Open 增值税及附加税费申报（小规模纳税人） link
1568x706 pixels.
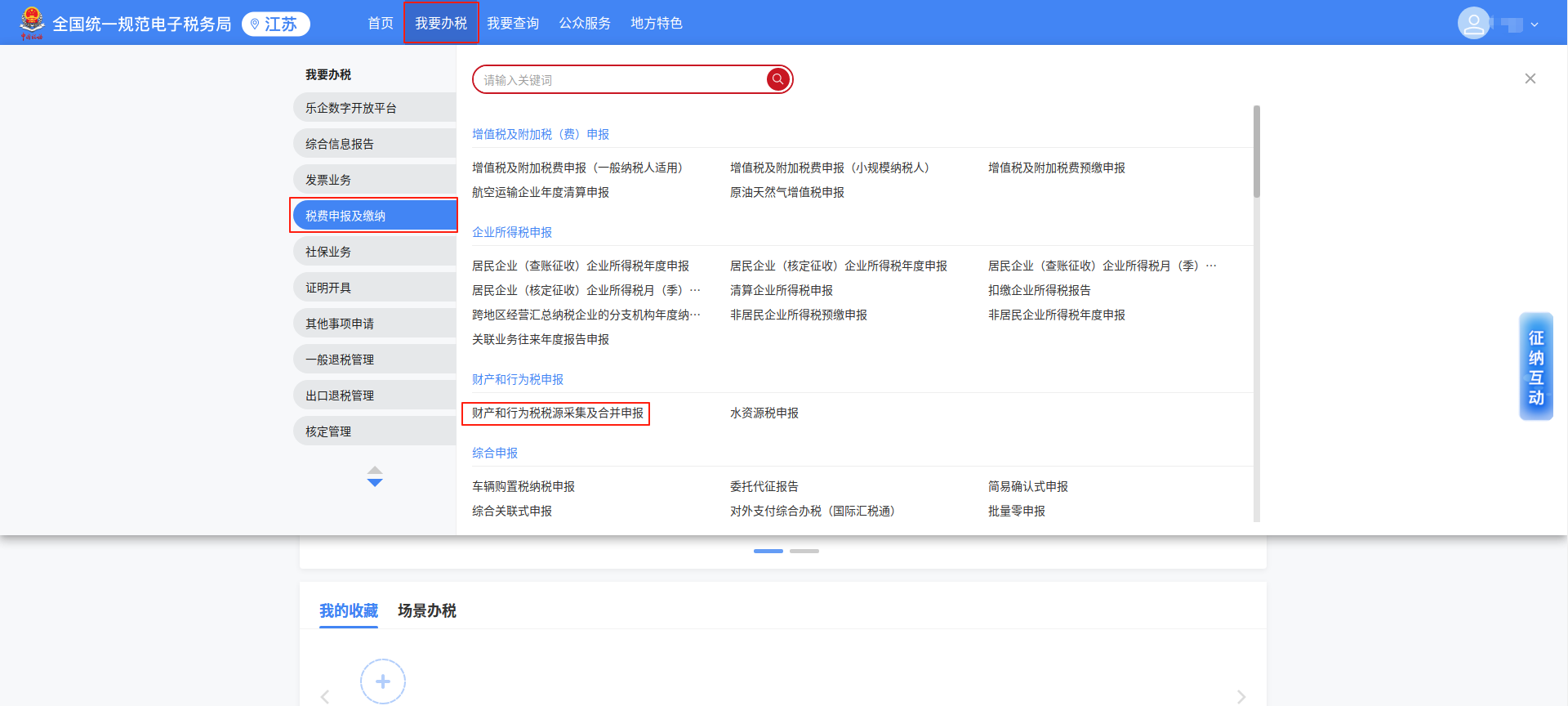coord(829,168)
